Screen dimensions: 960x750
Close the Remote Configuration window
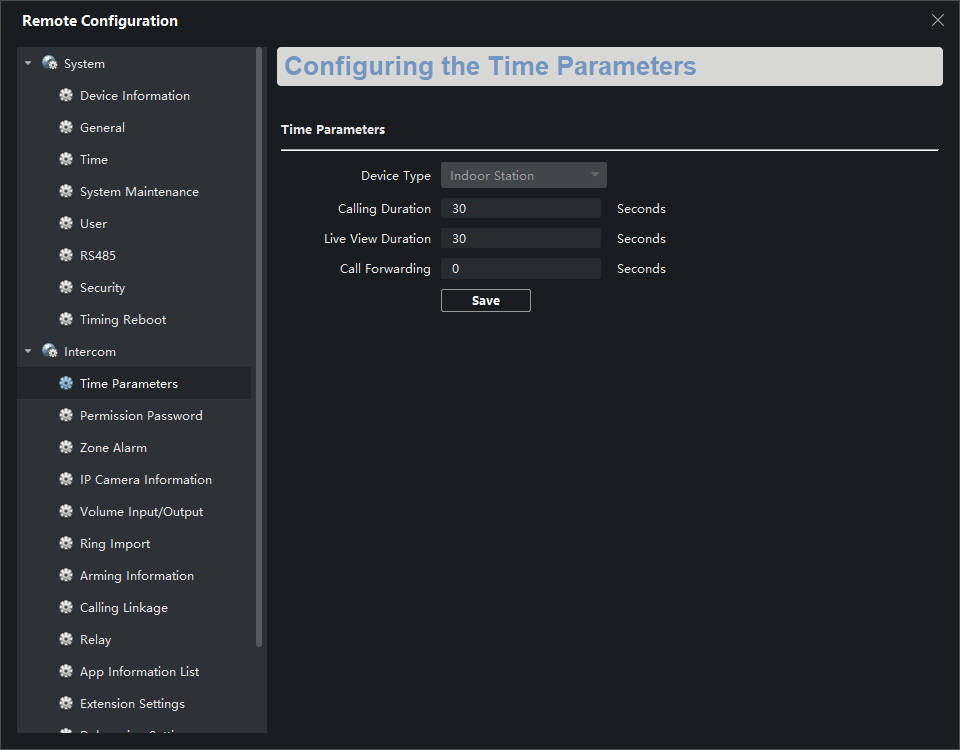point(937,20)
